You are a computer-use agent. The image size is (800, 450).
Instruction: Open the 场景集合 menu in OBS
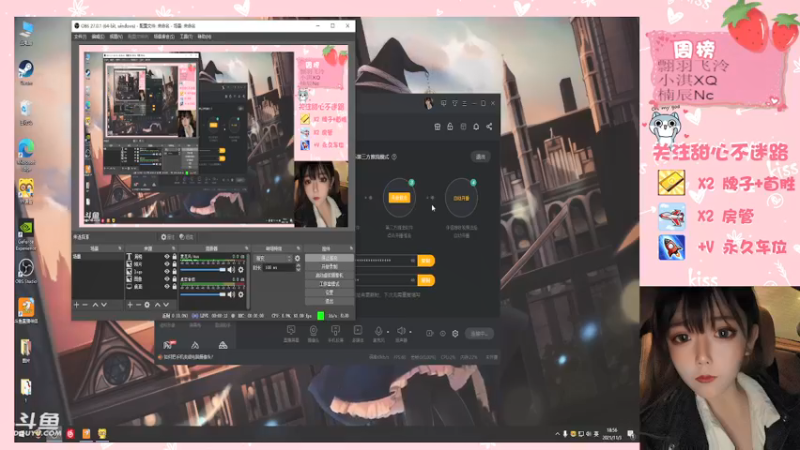coord(164,37)
